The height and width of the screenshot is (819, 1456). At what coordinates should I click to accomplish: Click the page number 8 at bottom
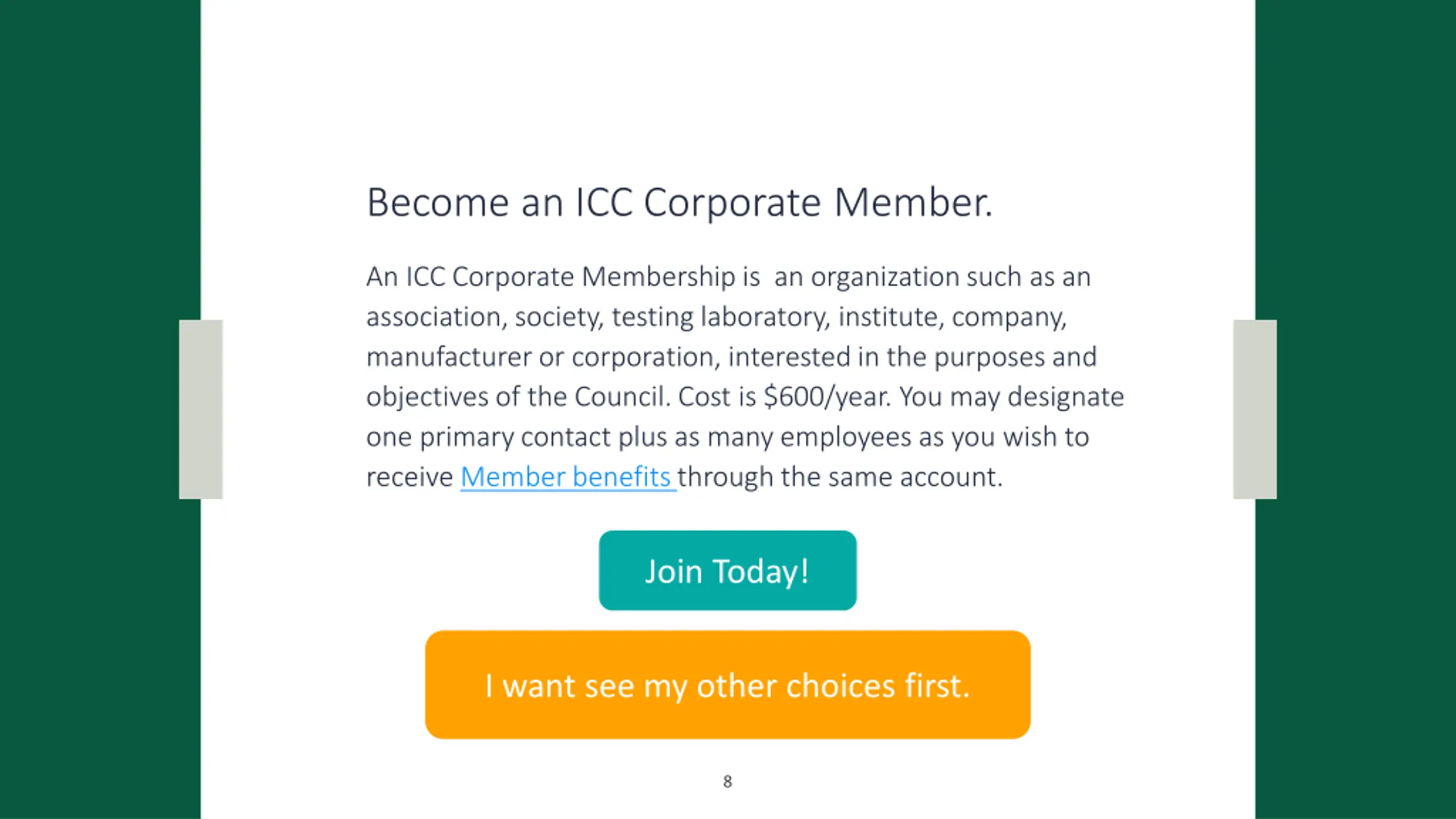pyautogui.click(x=727, y=781)
